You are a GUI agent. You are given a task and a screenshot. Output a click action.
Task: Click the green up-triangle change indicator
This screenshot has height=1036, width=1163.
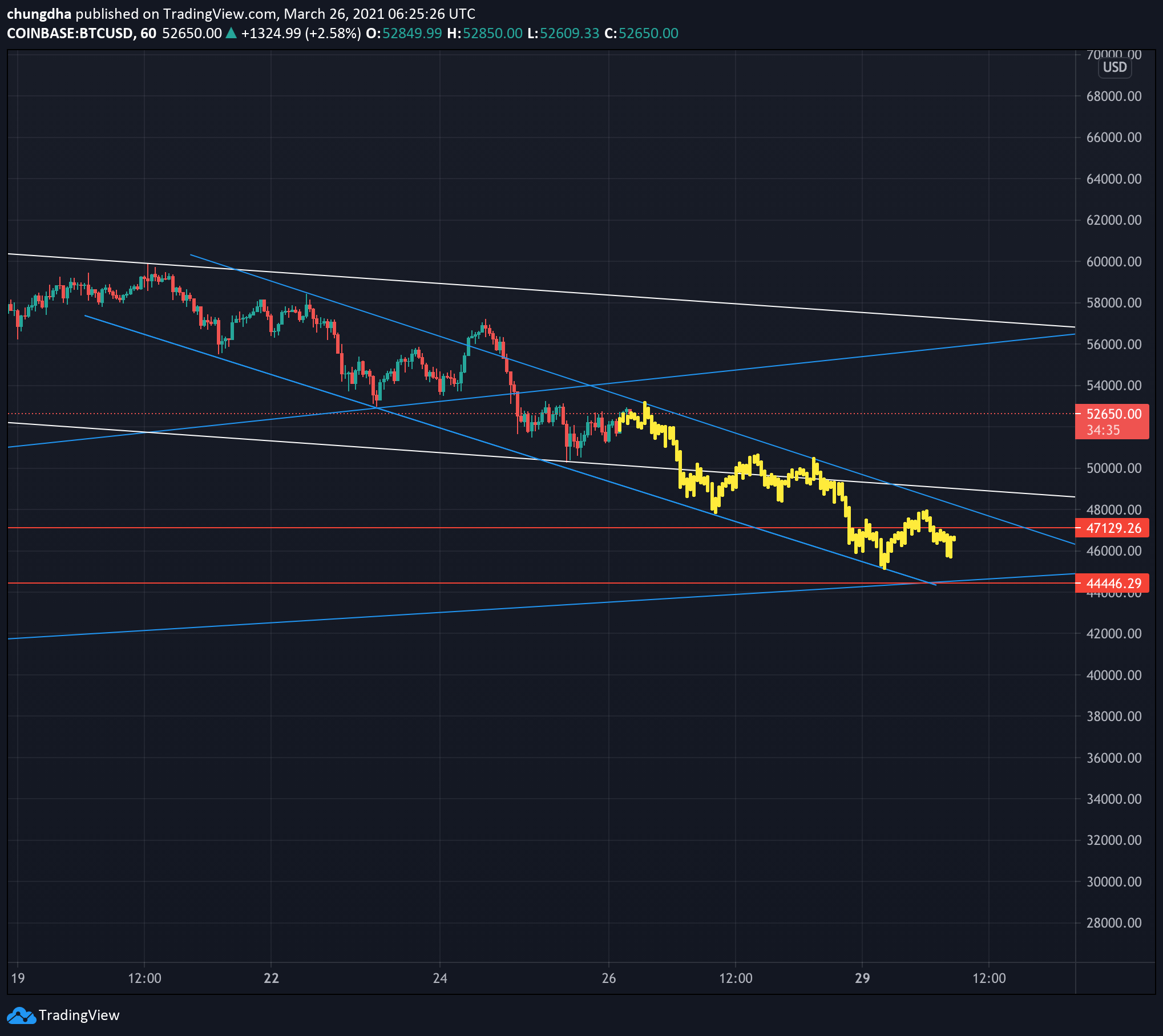point(231,33)
